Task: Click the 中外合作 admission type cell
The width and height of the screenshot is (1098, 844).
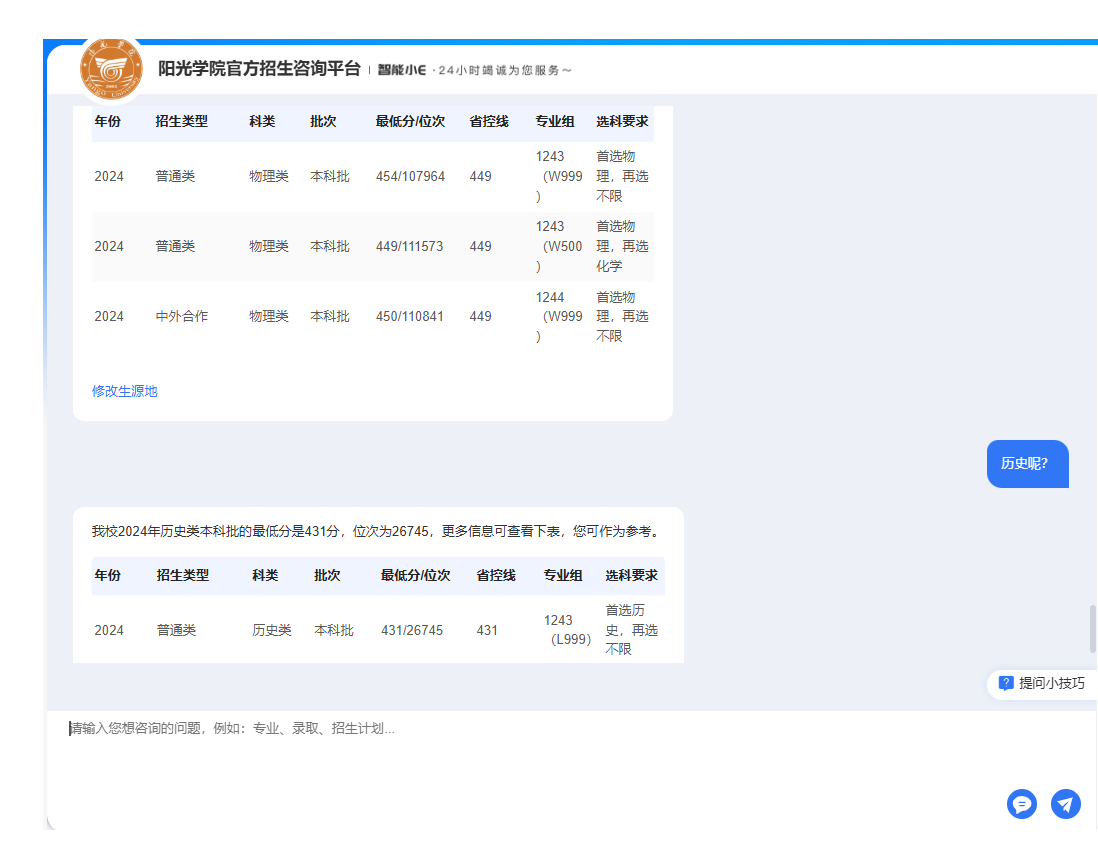Action: (182, 316)
